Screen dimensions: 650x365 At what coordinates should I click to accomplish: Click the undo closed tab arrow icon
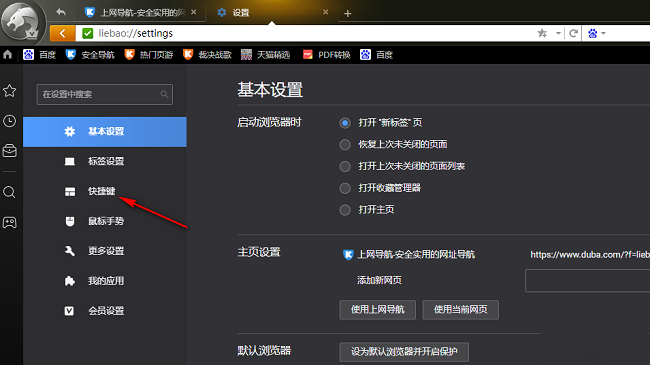61,12
